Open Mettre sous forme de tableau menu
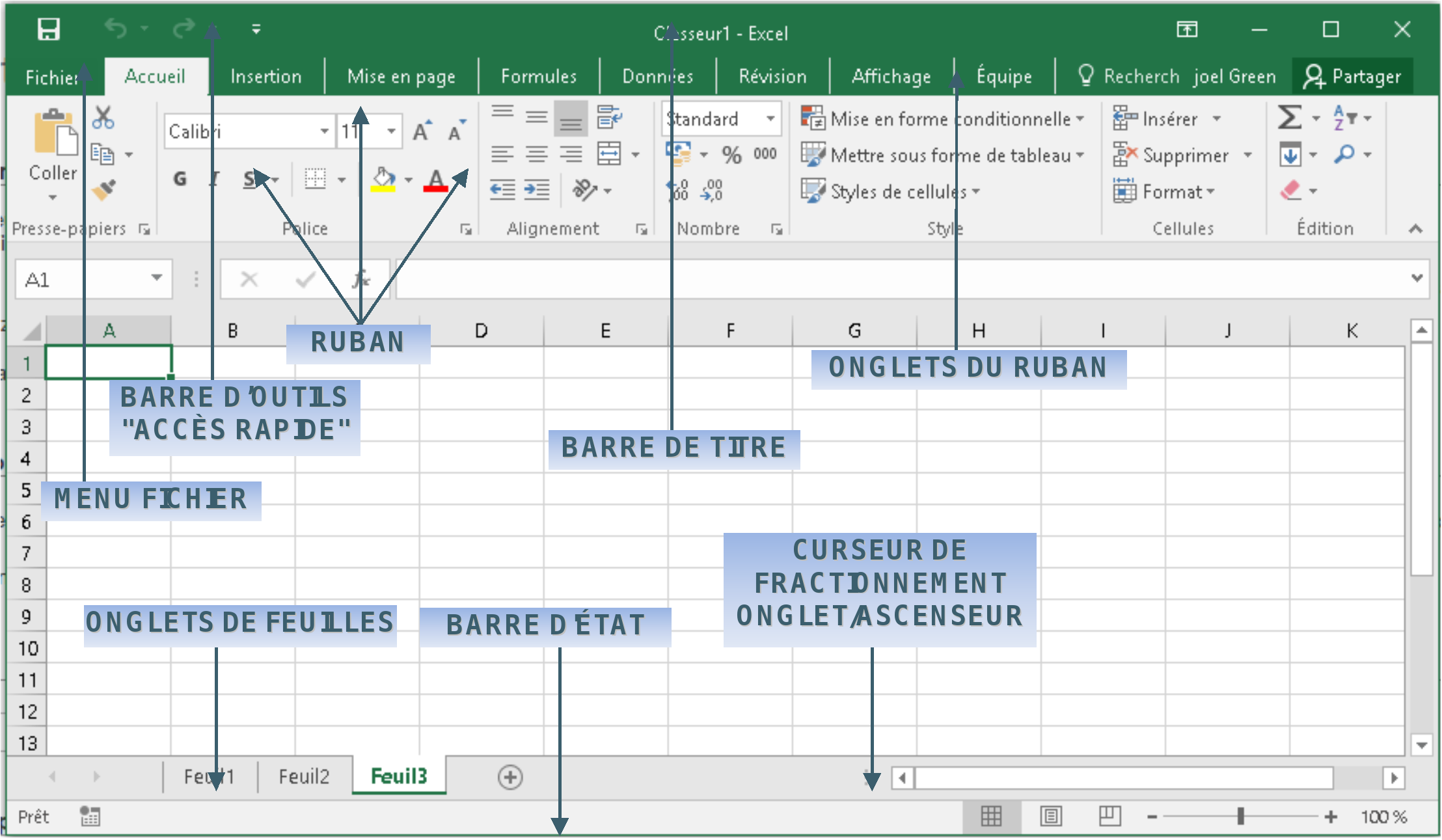The height and width of the screenshot is (840, 1442). pos(942,155)
